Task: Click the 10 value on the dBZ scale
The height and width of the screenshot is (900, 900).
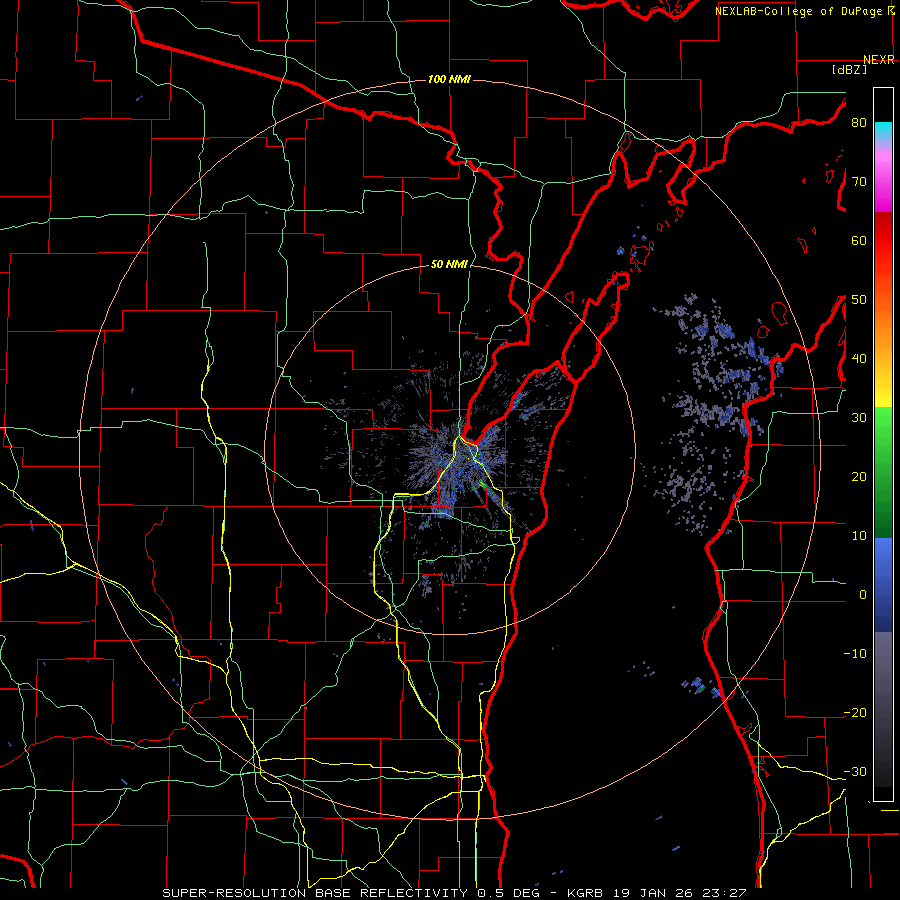Action: click(859, 536)
